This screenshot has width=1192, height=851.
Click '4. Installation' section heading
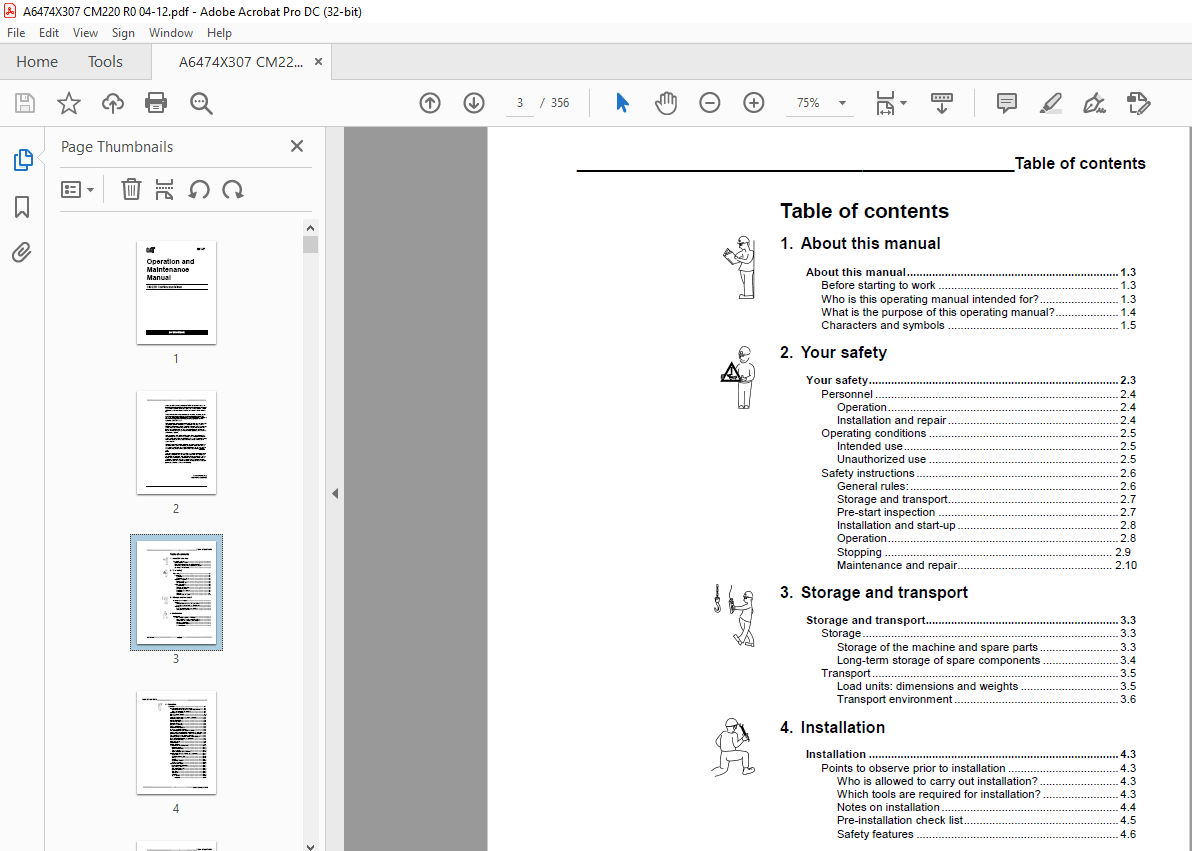click(832, 728)
